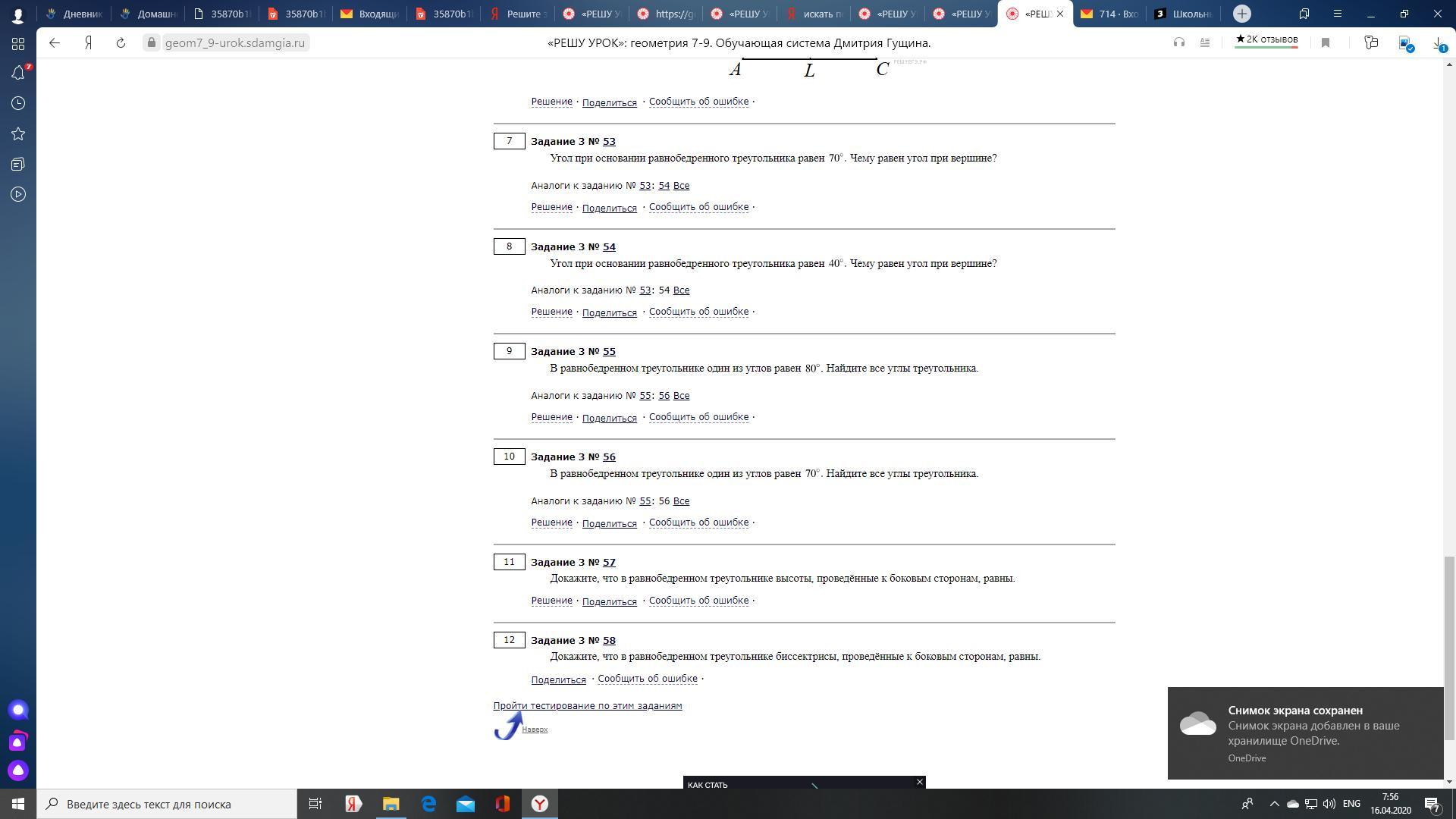Screen dimensions: 1456x819
Task: Click the browser back arrow button
Action: coord(55,43)
